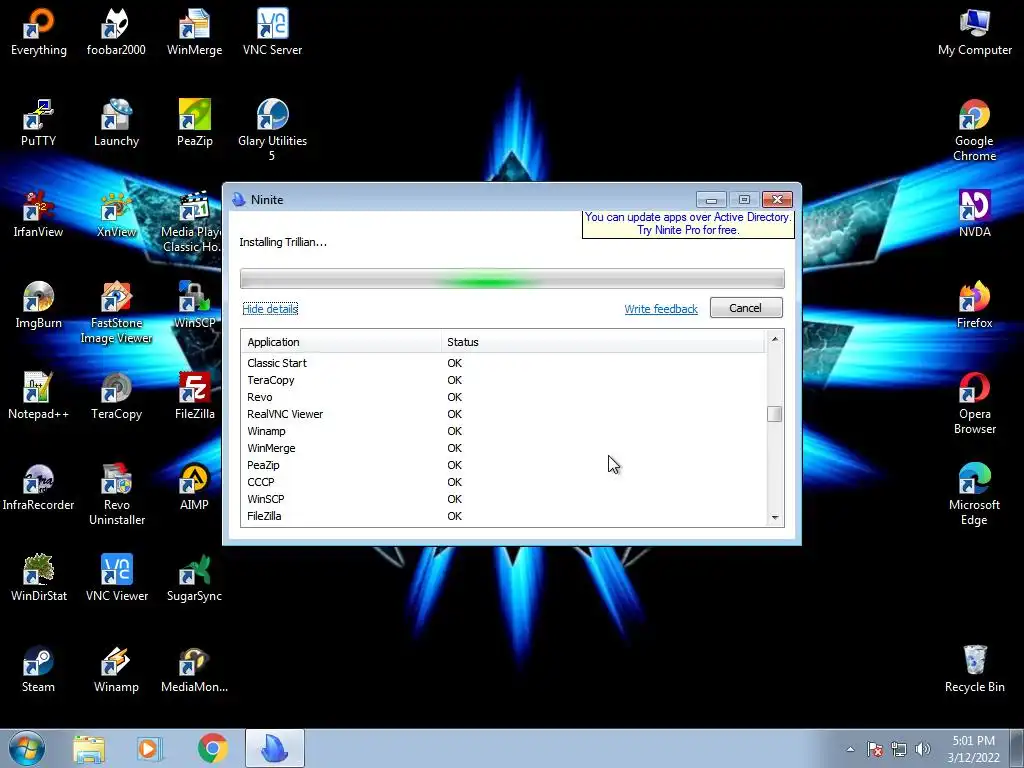This screenshot has width=1024, height=768.
Task: Show hidden system tray icons
Action: pyautogui.click(x=850, y=749)
